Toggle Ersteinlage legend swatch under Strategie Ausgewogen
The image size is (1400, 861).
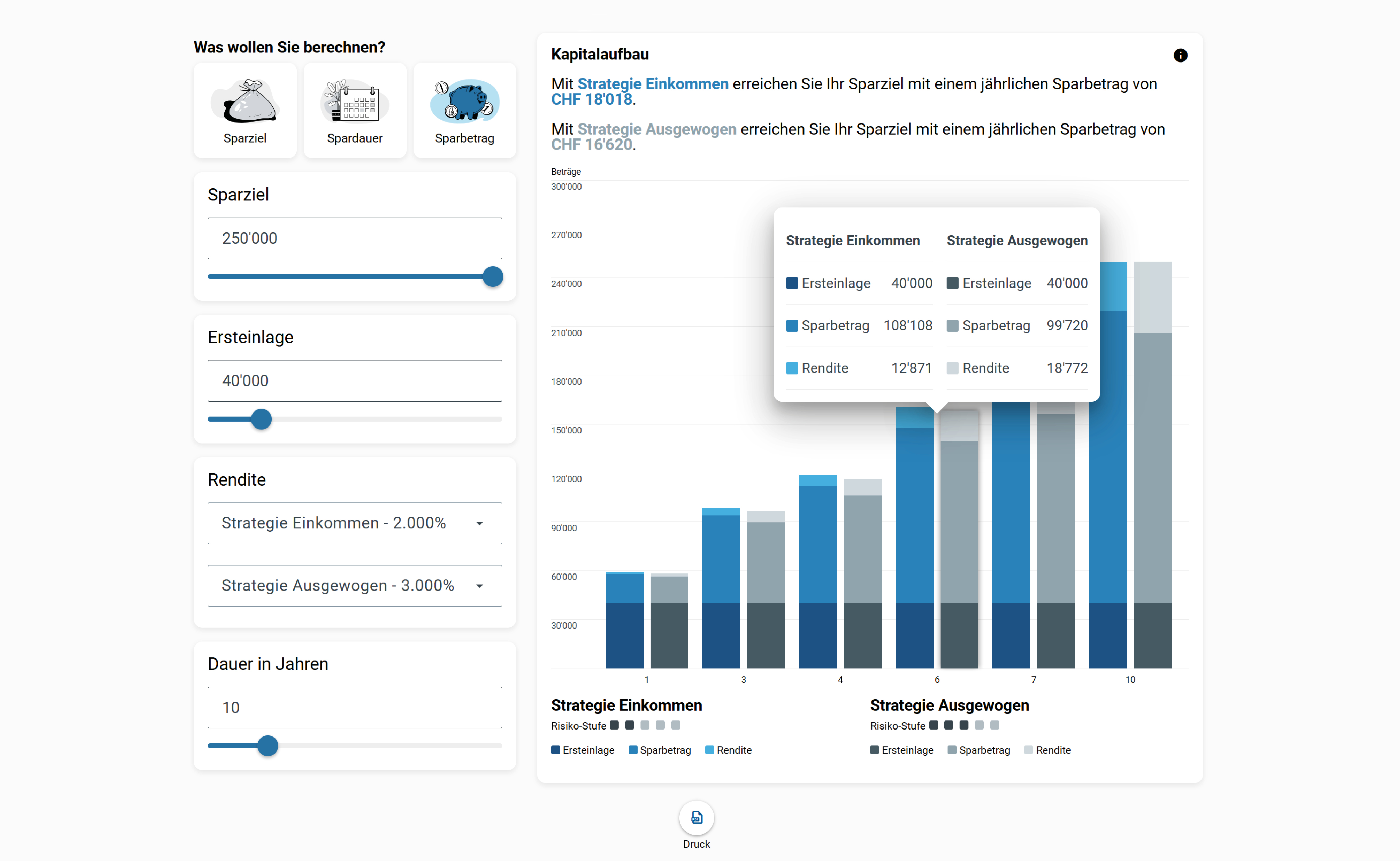tap(875, 750)
